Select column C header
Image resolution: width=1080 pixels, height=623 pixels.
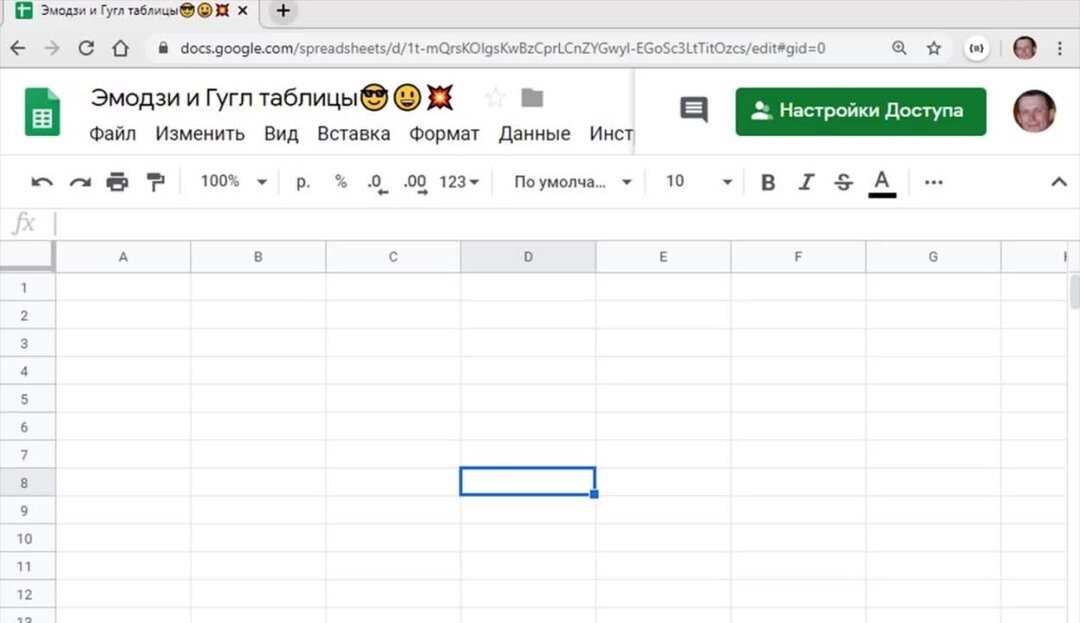pos(393,257)
